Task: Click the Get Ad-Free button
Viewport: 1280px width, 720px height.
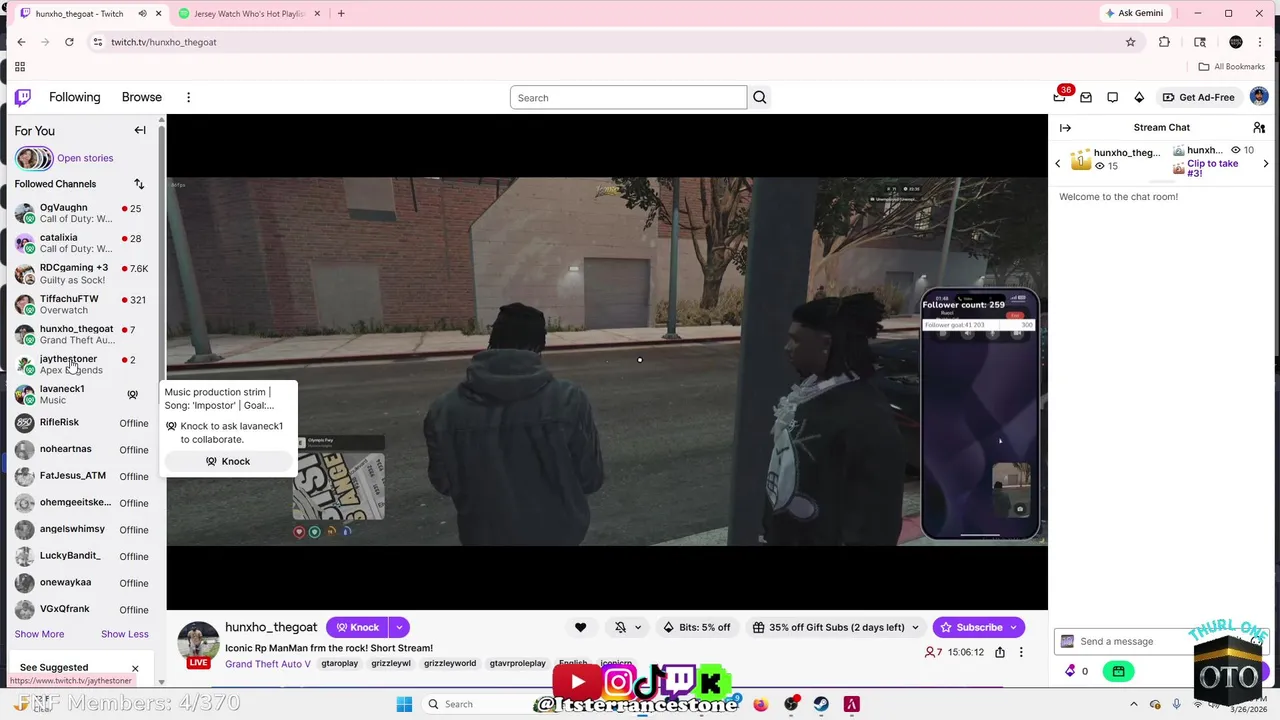Action: pos(1198,97)
